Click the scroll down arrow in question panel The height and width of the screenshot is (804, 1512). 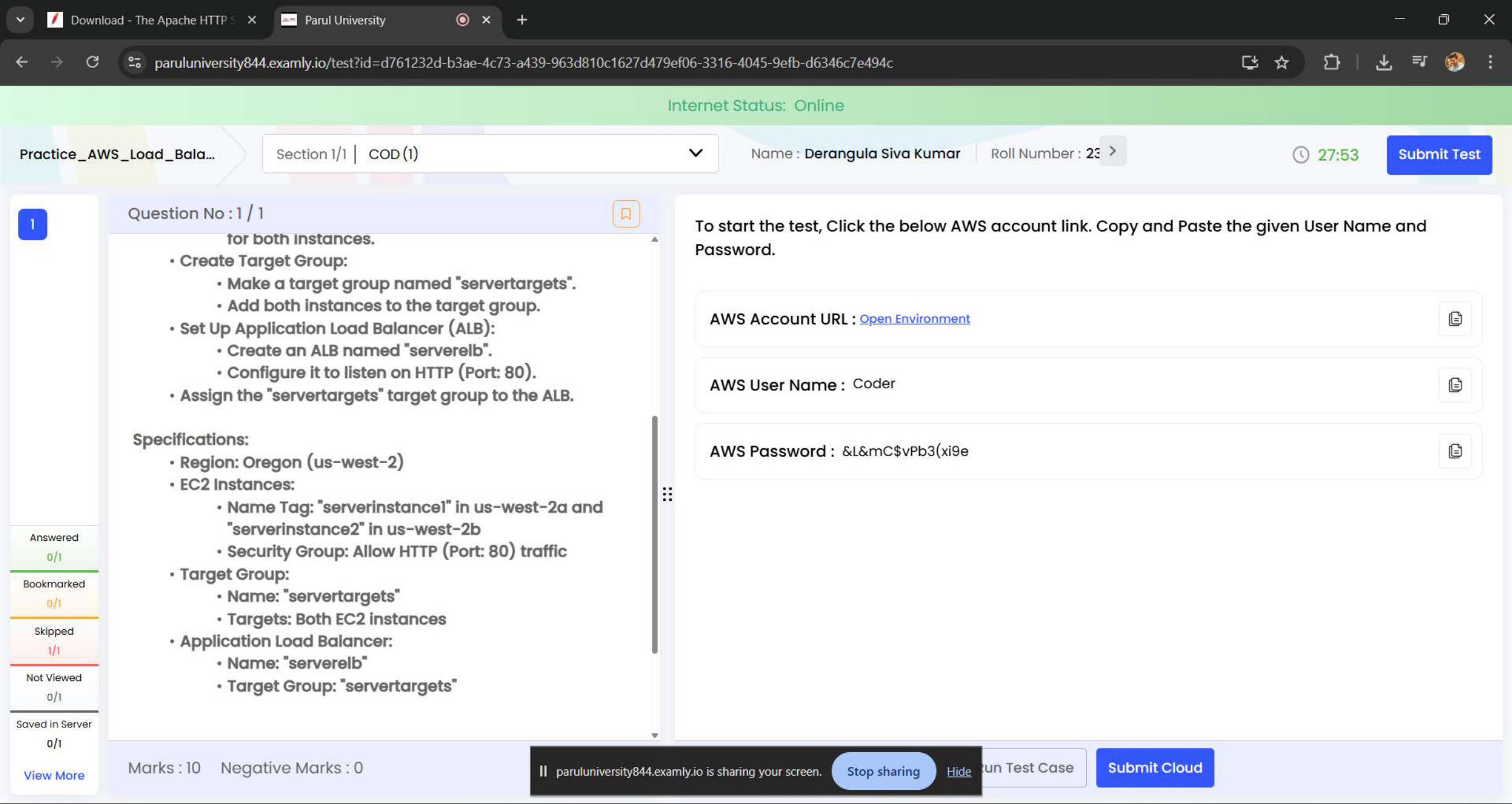(654, 735)
